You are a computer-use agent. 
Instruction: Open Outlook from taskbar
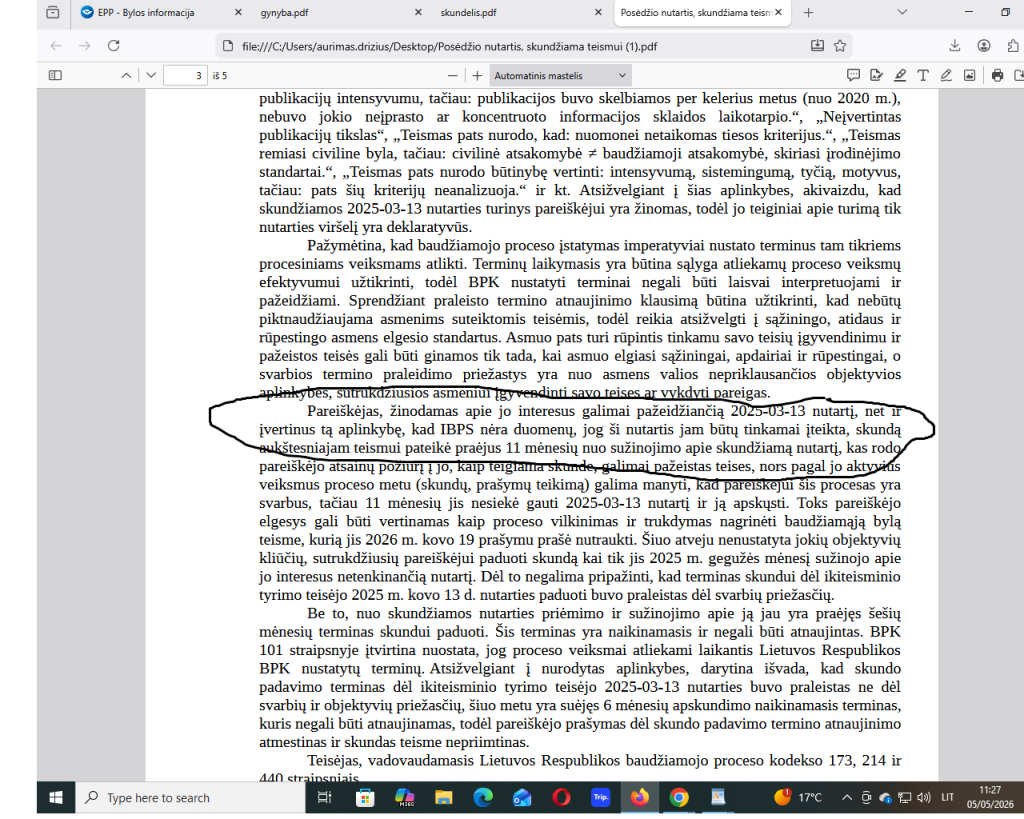click(522, 797)
